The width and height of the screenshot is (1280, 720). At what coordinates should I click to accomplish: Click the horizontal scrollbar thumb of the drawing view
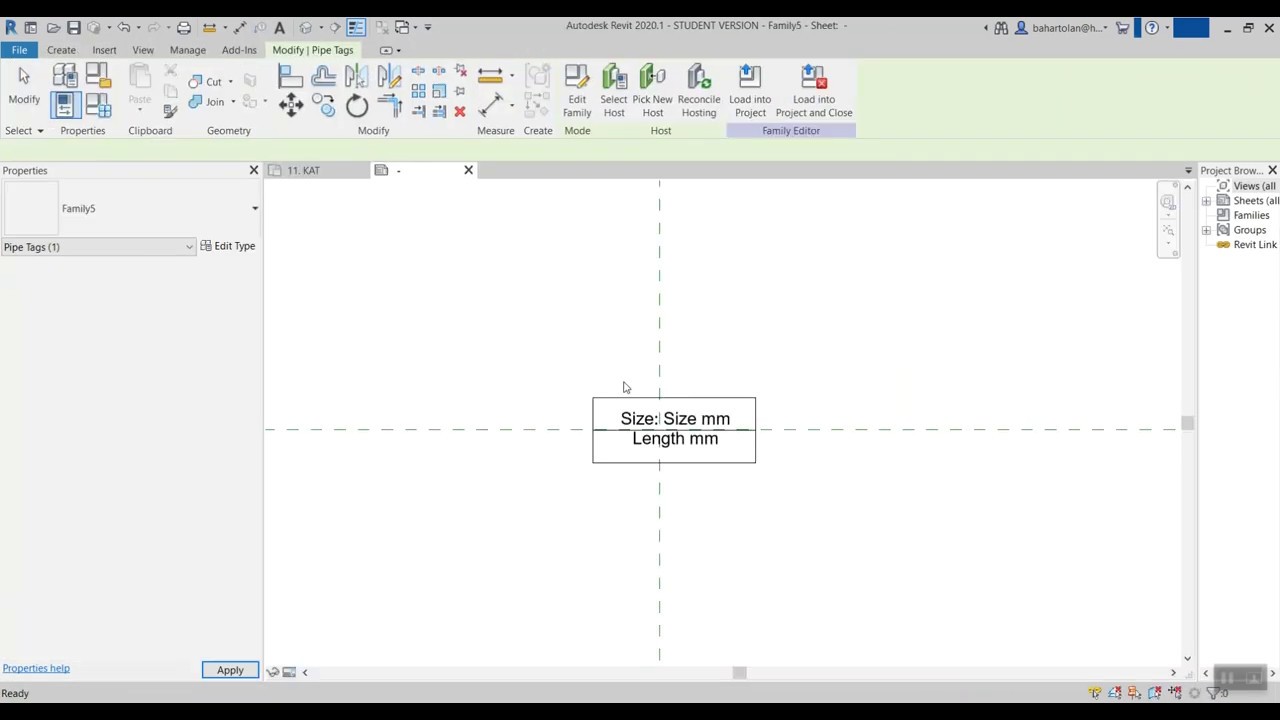pos(739,672)
